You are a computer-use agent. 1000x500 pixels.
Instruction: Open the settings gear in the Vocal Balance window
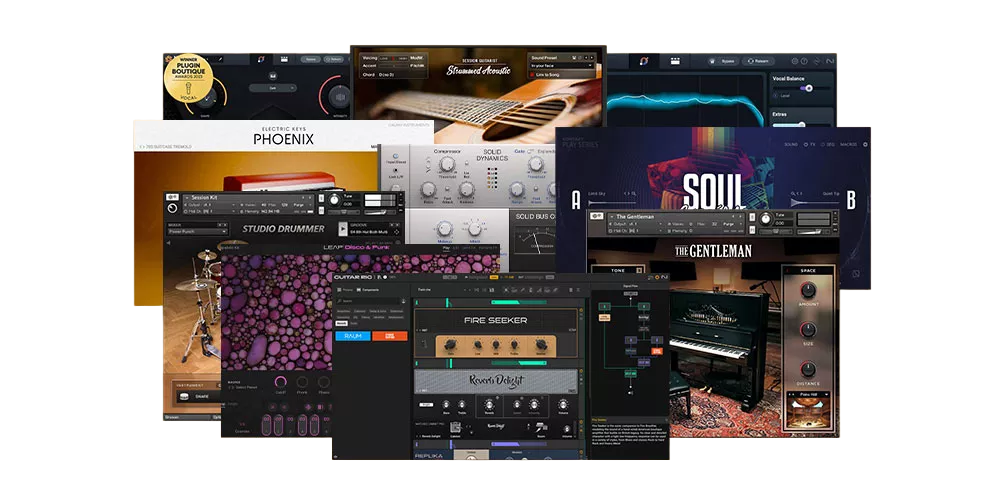pyautogui.click(x=795, y=61)
